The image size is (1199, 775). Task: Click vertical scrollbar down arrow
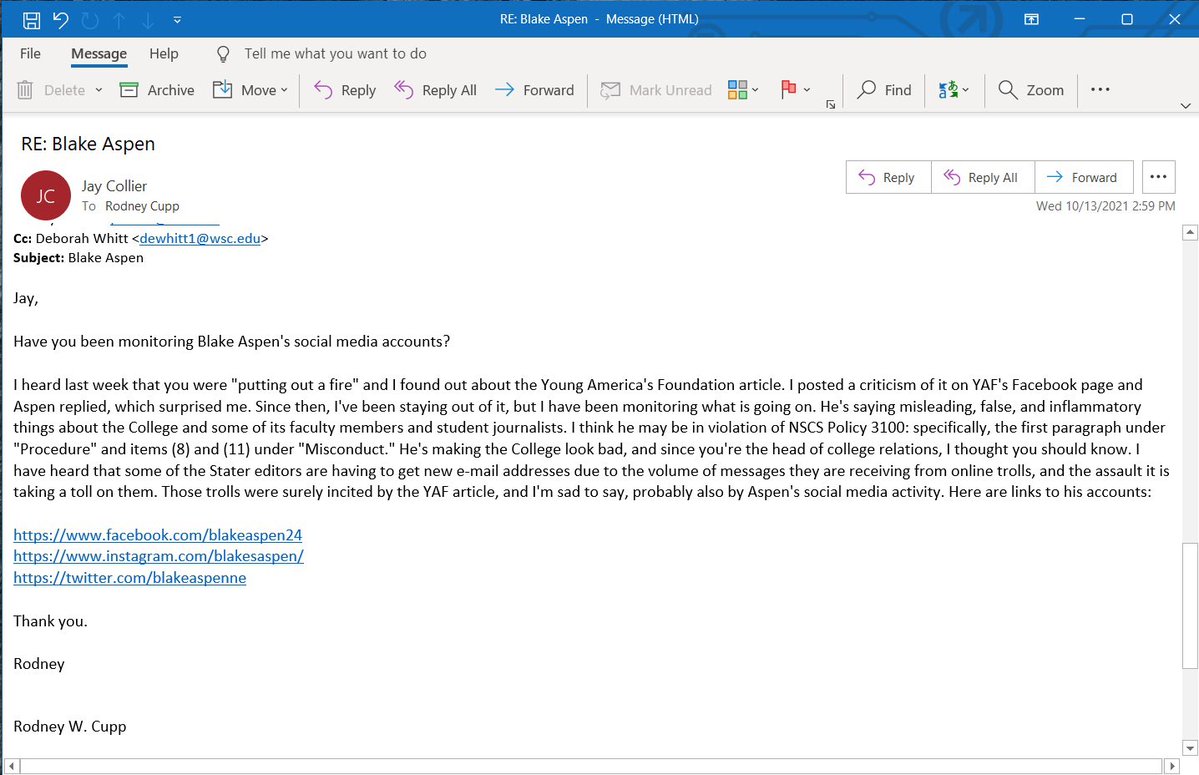pyautogui.click(x=1189, y=748)
